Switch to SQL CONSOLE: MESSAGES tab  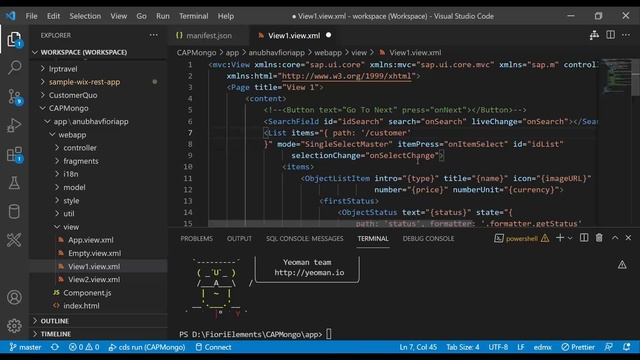click(304, 238)
